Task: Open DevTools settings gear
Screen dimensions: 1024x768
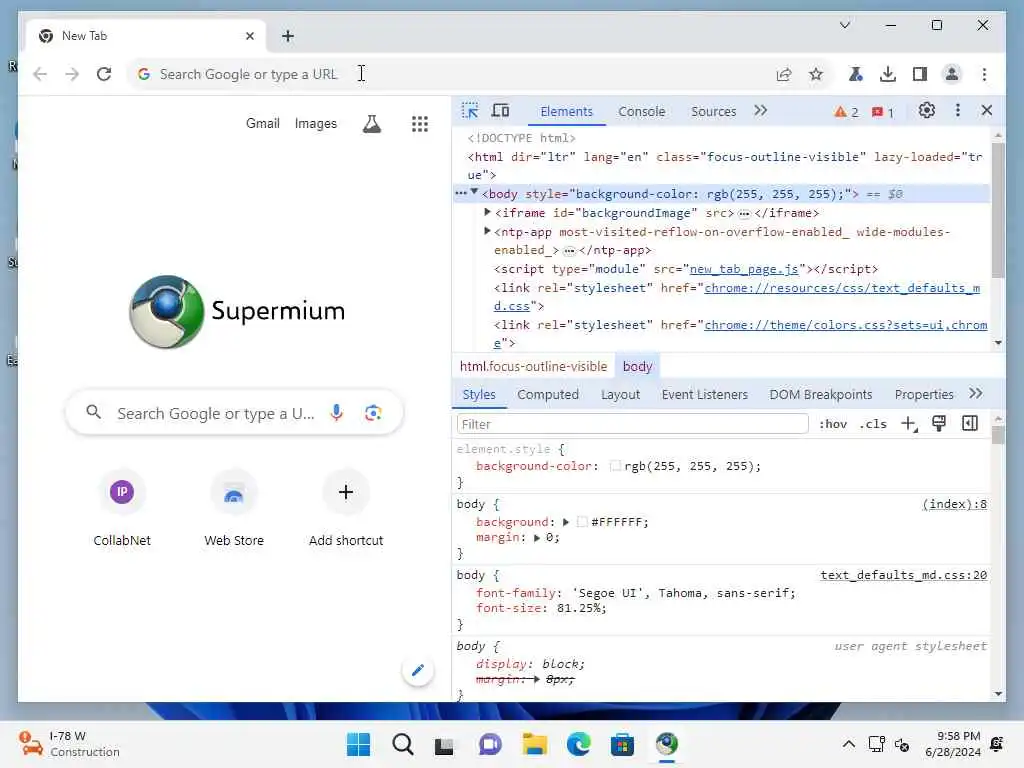Action: (x=926, y=110)
